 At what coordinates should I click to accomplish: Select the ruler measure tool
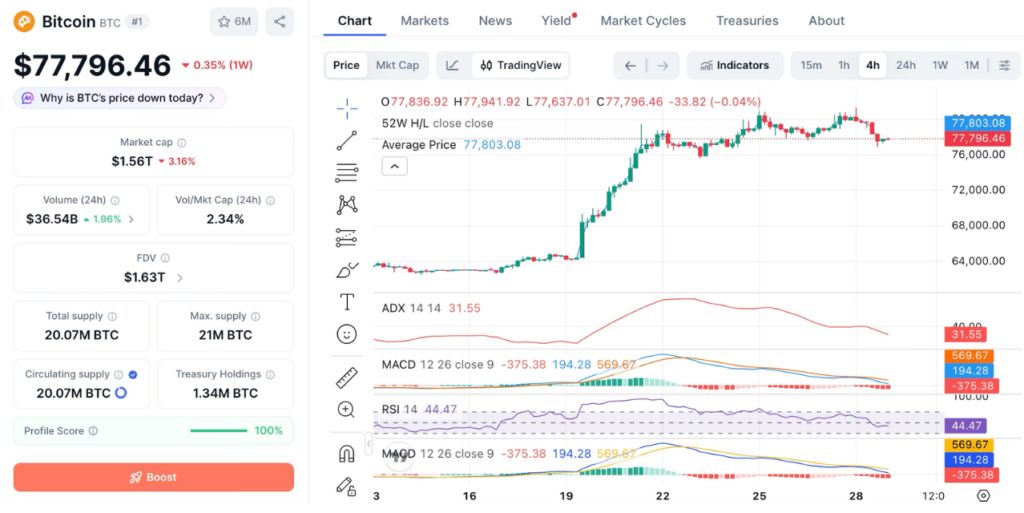pos(347,377)
